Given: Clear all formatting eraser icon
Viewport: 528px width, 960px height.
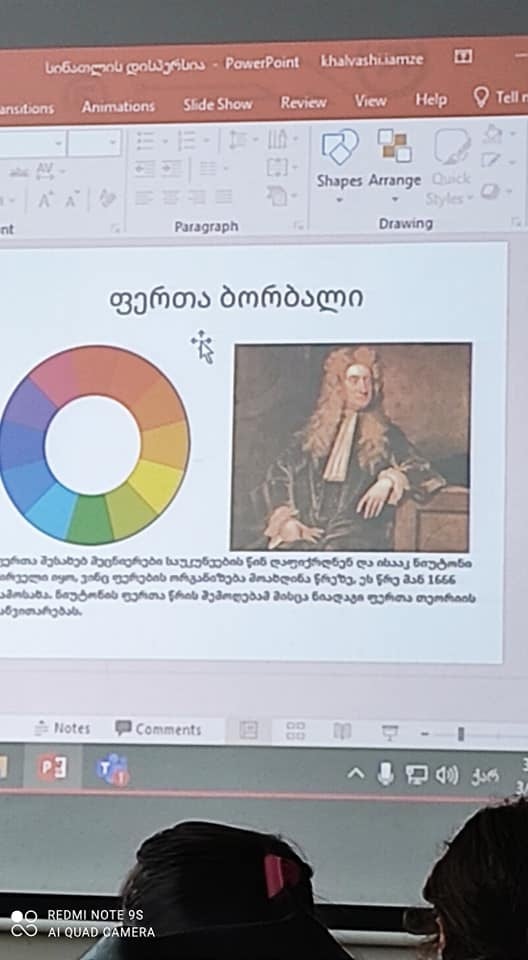Looking at the screenshot, I should point(107,198).
